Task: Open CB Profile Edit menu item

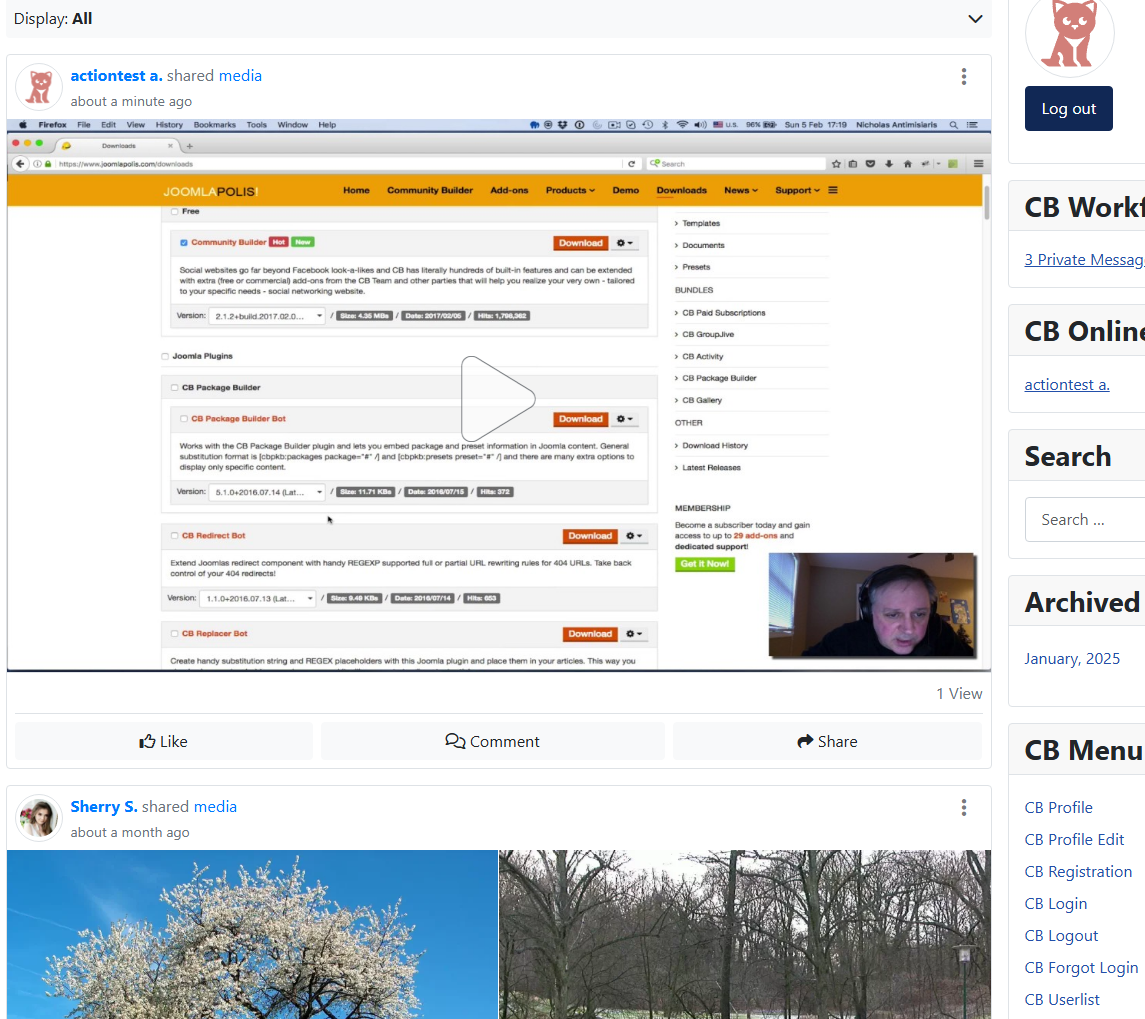Action: click(1074, 840)
